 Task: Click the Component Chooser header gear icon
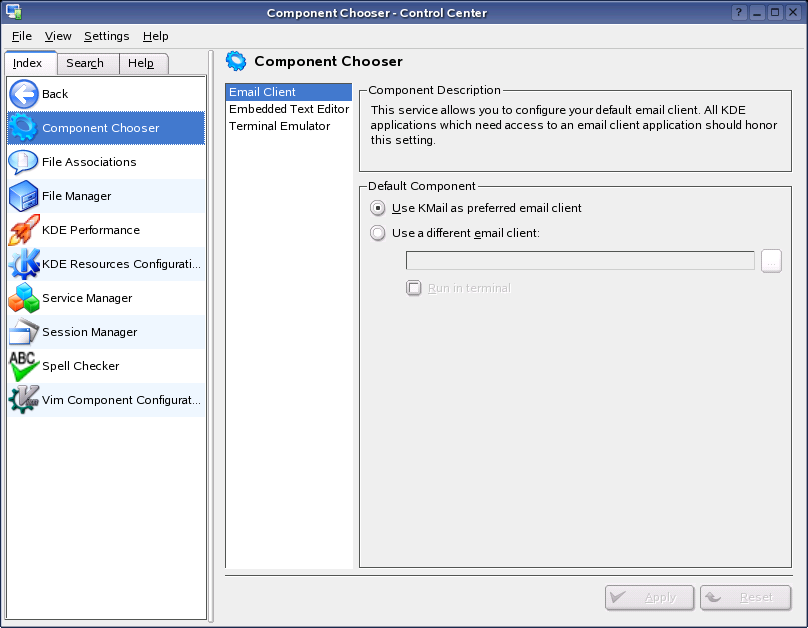[x=236, y=61]
